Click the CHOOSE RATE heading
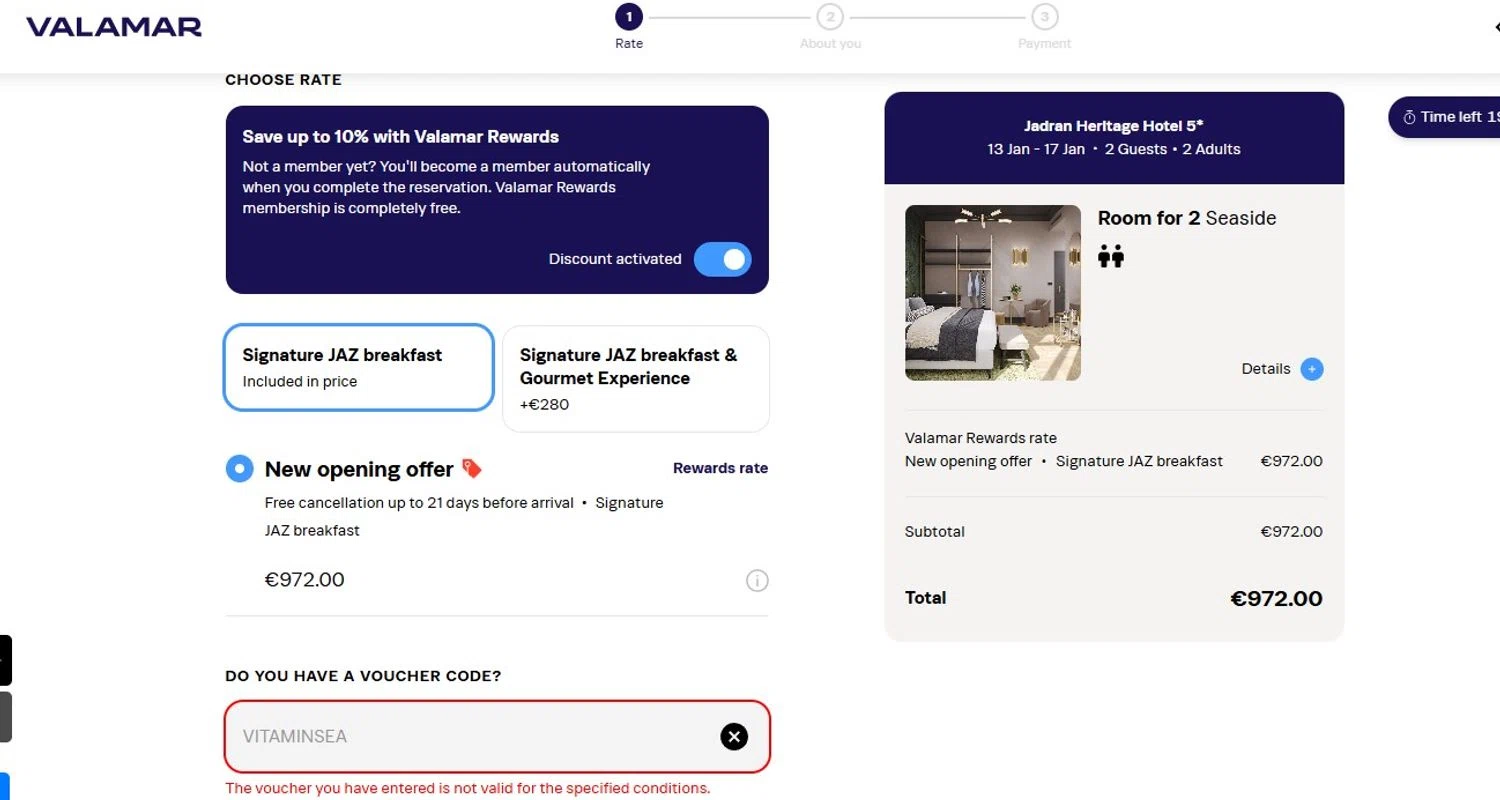1500x800 pixels. click(x=283, y=80)
